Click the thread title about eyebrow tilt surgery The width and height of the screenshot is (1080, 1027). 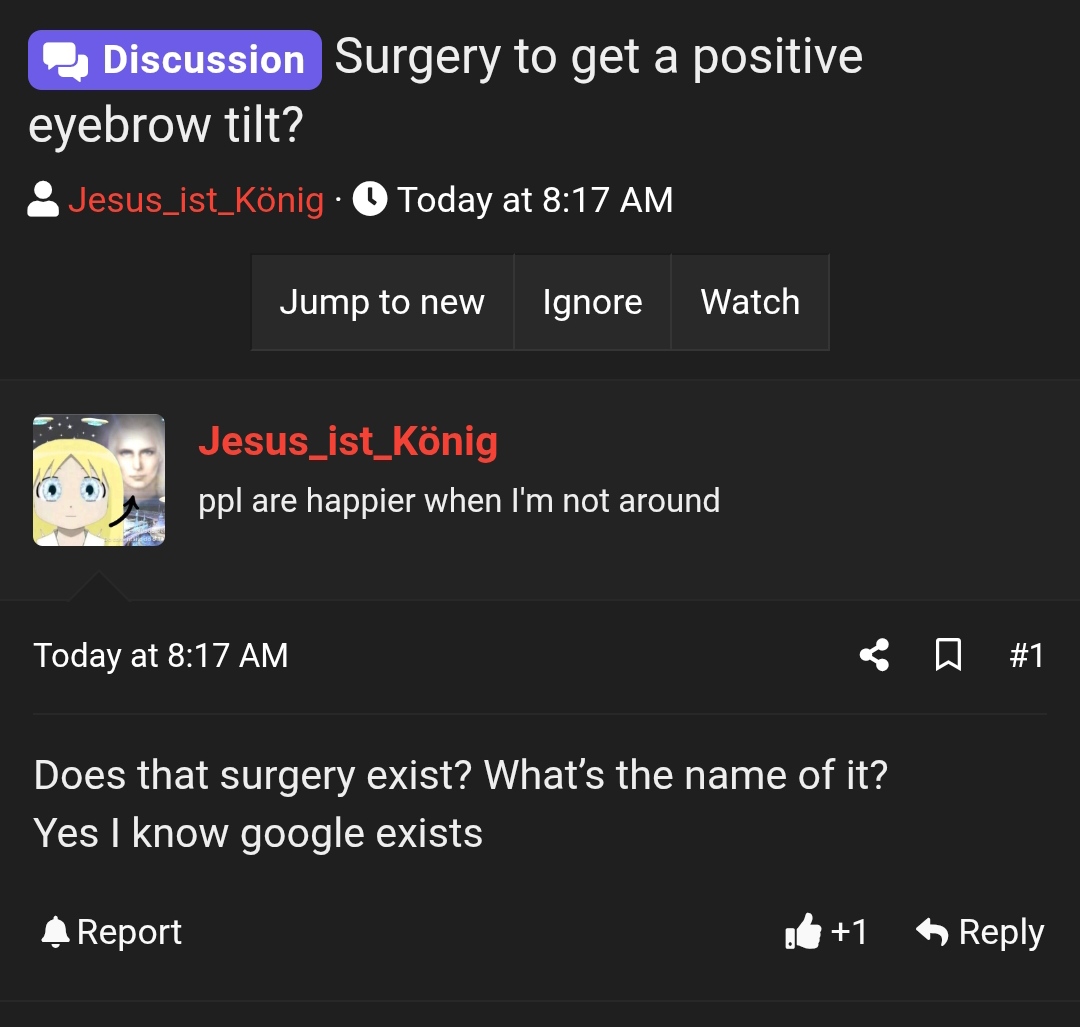[598, 58]
